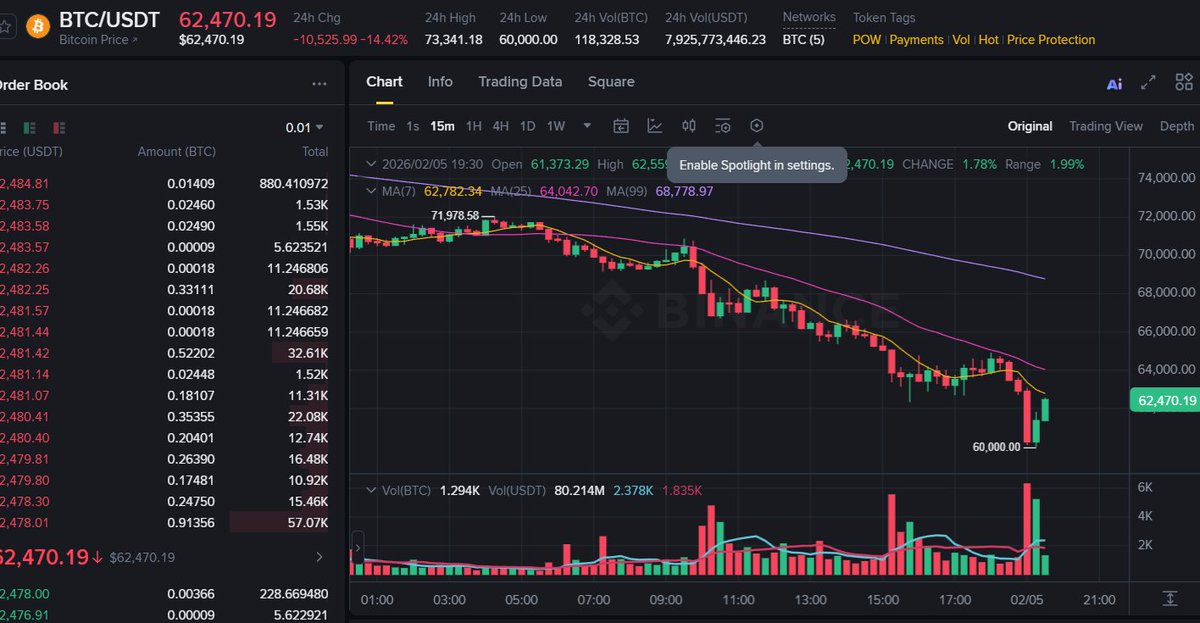
Task: Open the Networks BTC (5) selector
Action: (x=803, y=40)
